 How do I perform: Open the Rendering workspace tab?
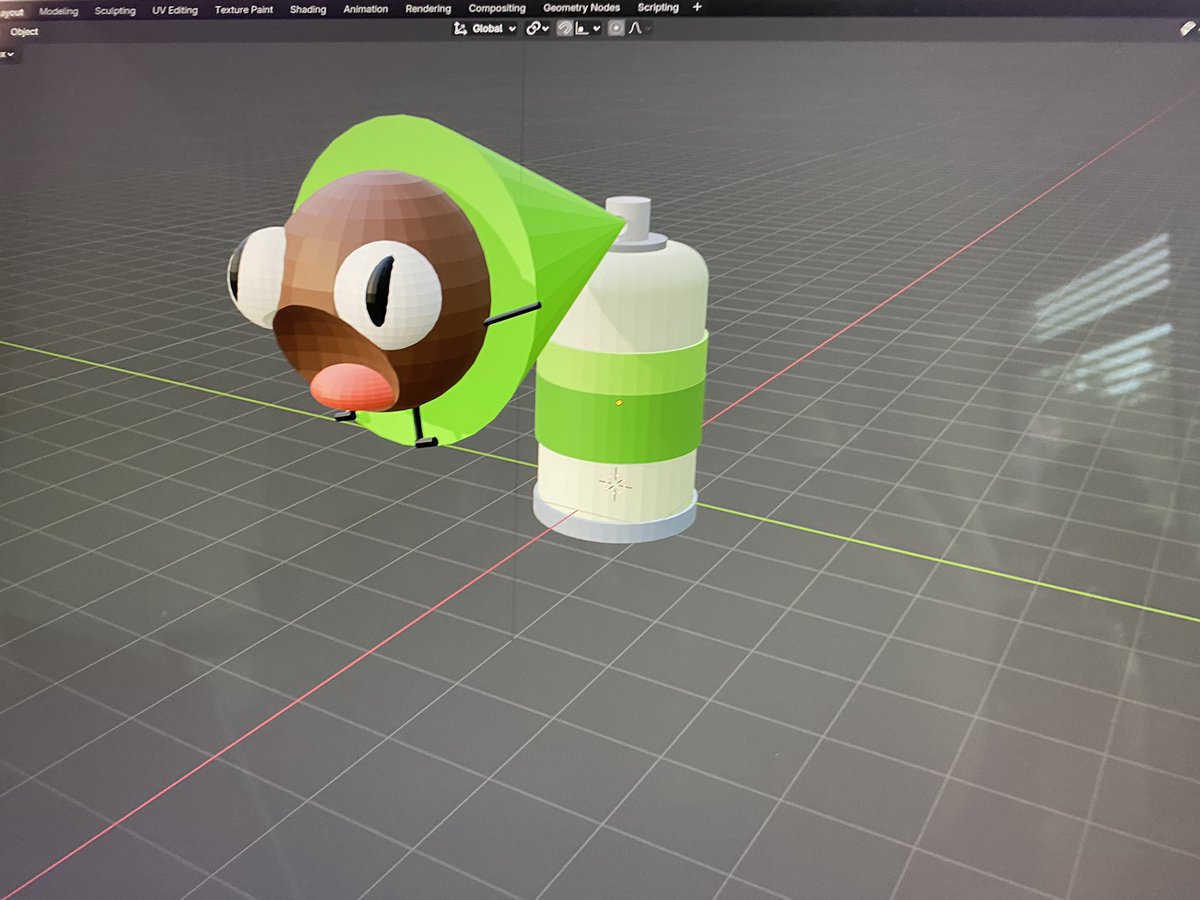428,9
